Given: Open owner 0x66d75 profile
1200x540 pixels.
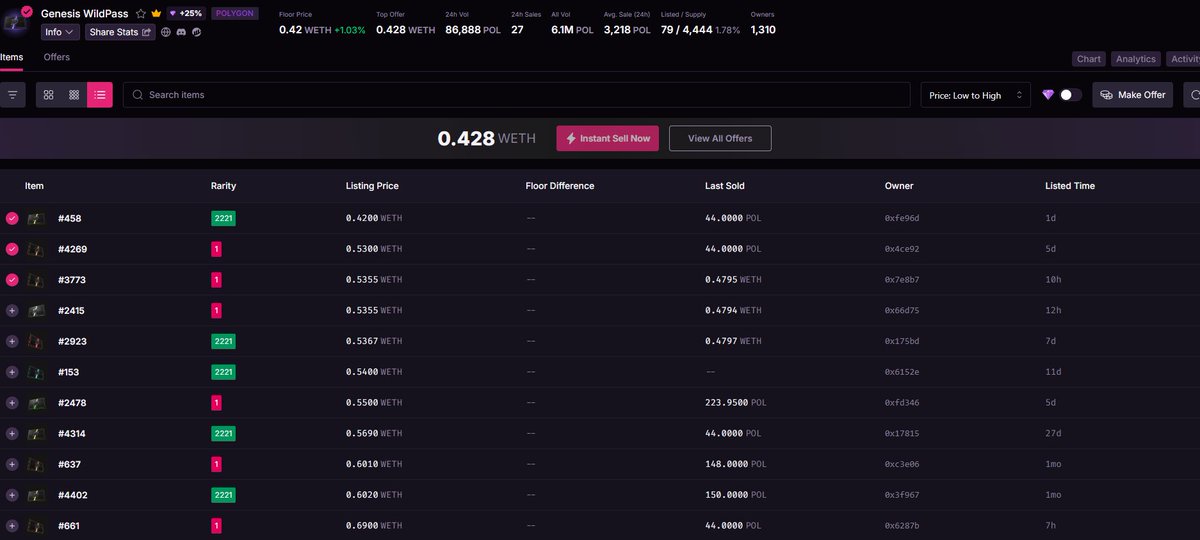Looking at the screenshot, I should click(901, 310).
